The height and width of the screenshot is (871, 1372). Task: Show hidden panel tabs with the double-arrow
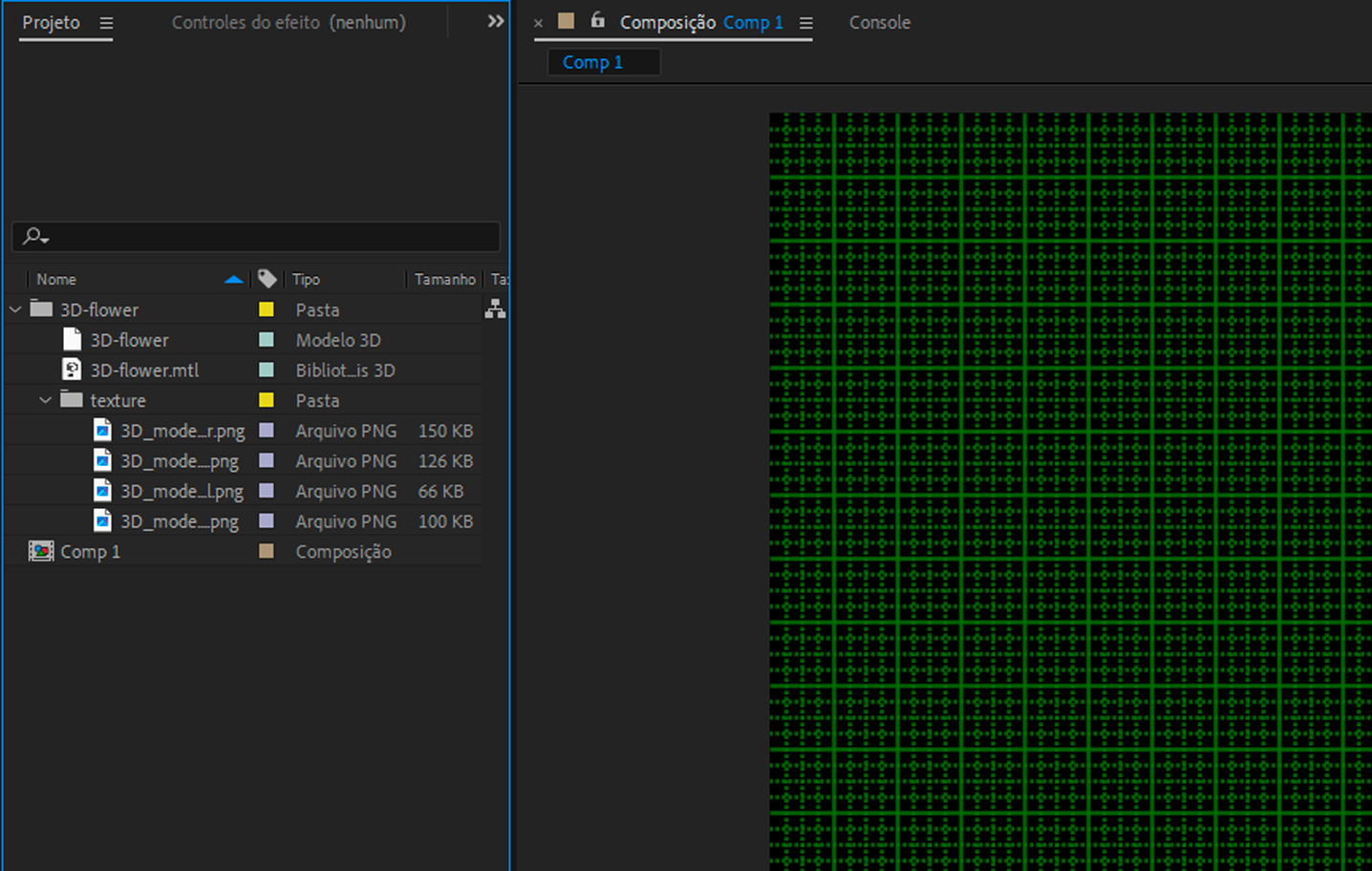[x=495, y=21]
